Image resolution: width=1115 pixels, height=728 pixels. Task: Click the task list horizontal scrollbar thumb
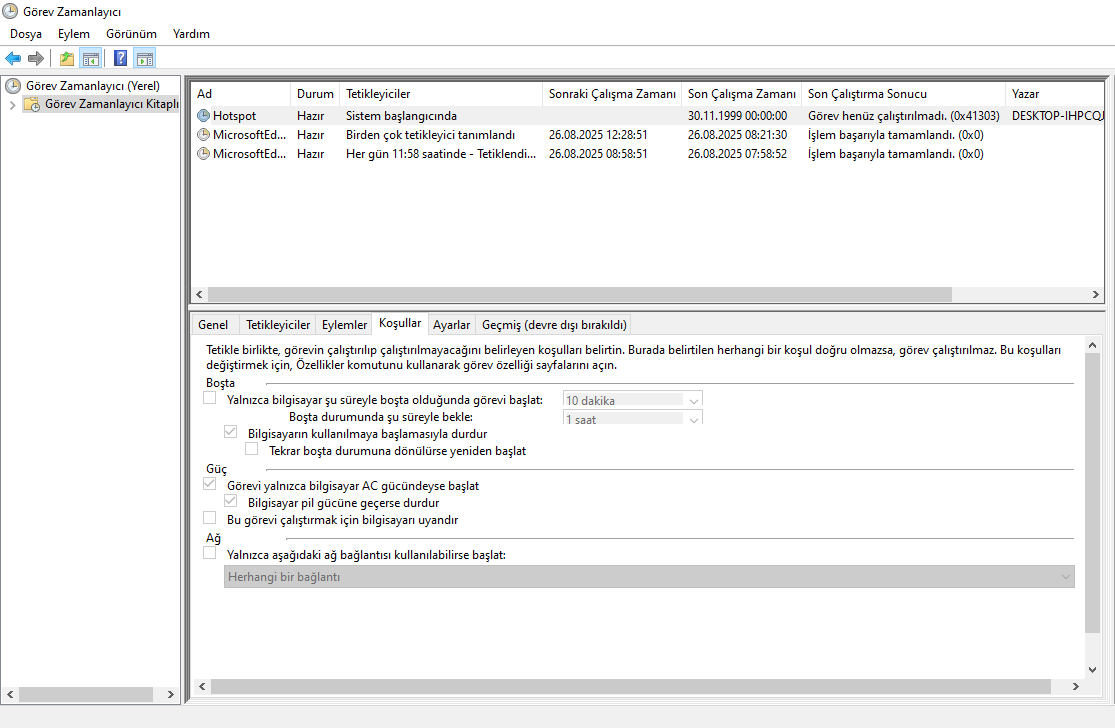[x=580, y=294]
